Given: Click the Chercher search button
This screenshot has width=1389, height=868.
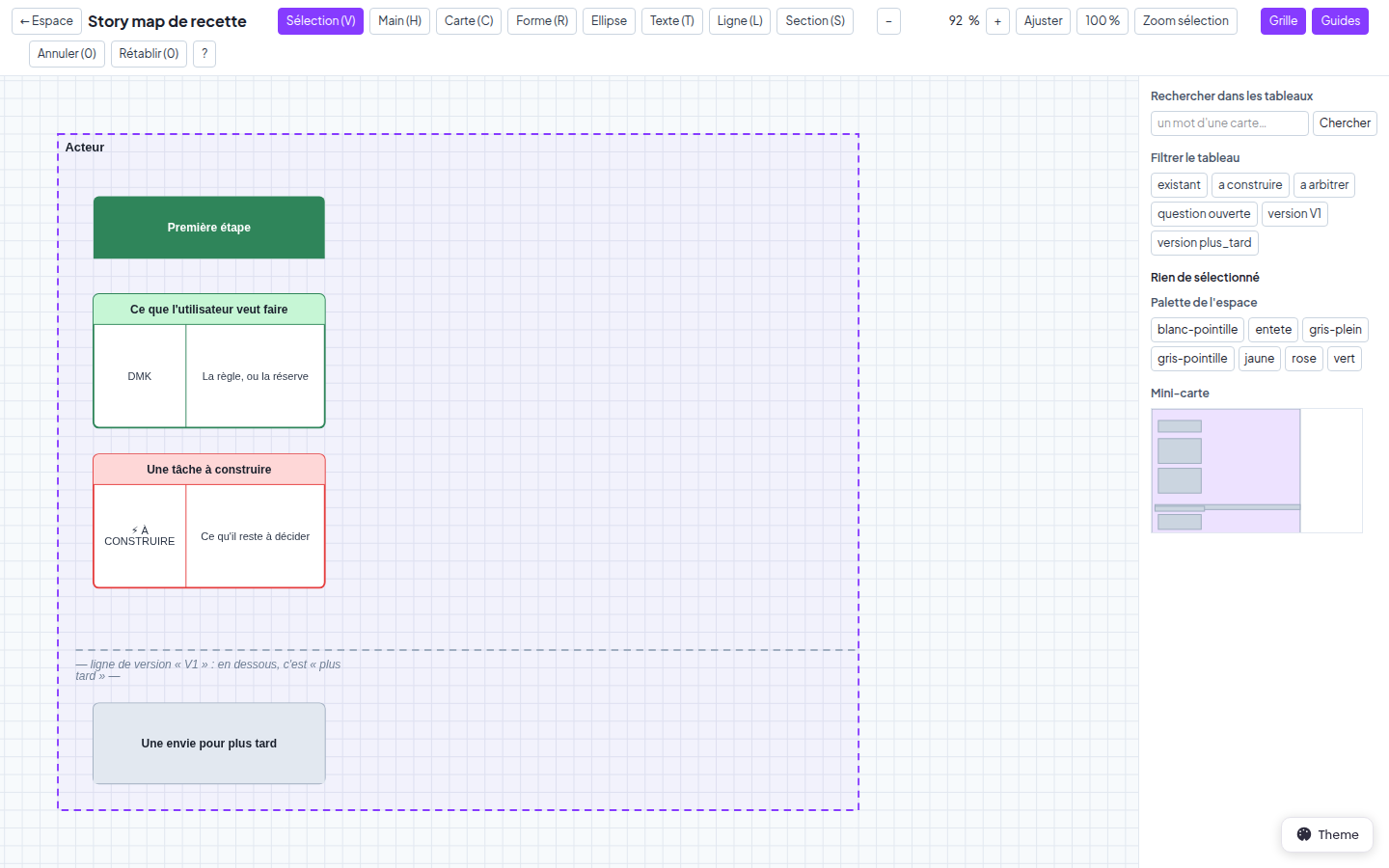Looking at the screenshot, I should point(1345,123).
